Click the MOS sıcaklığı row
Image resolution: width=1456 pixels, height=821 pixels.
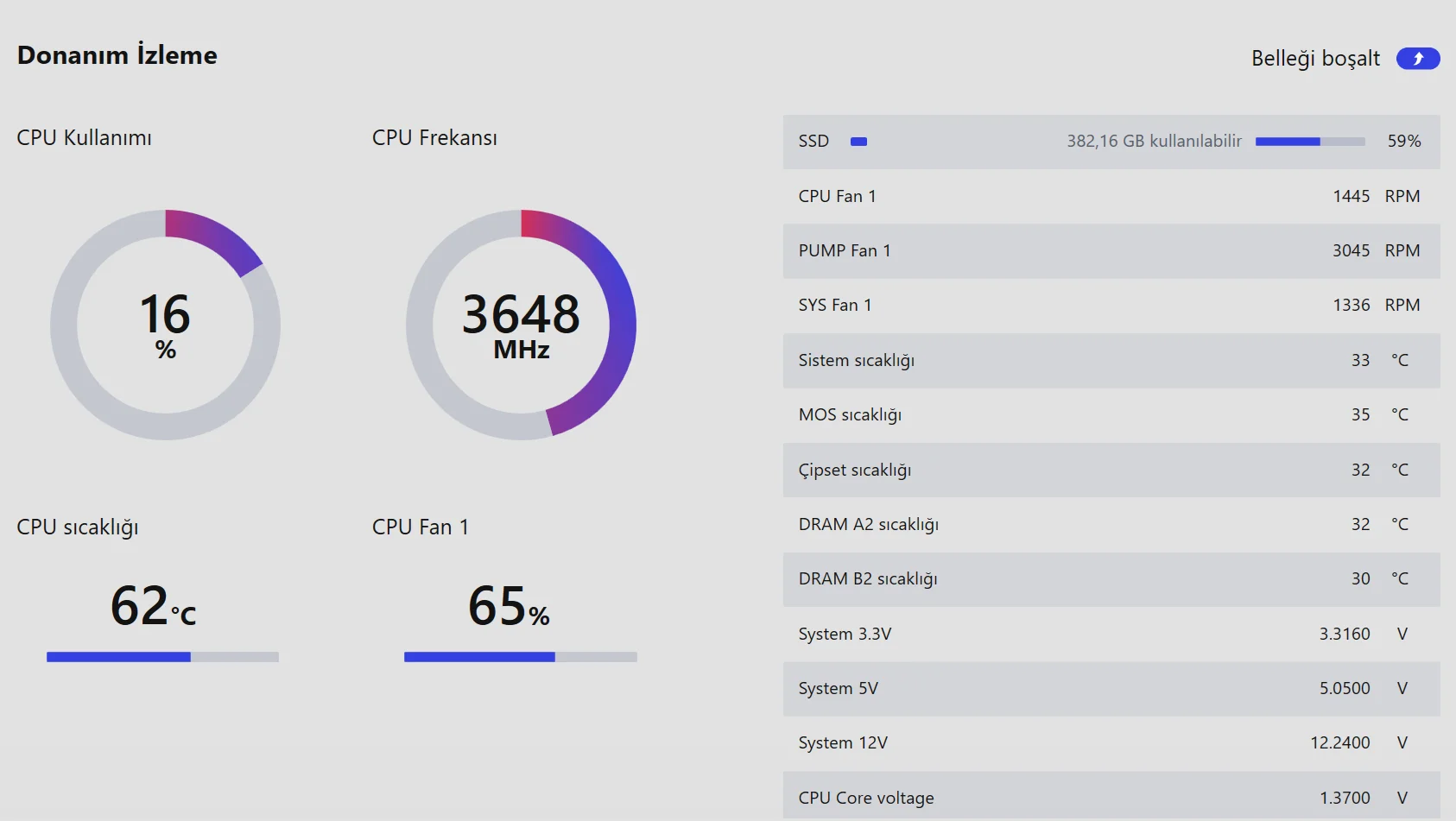[1111, 414]
